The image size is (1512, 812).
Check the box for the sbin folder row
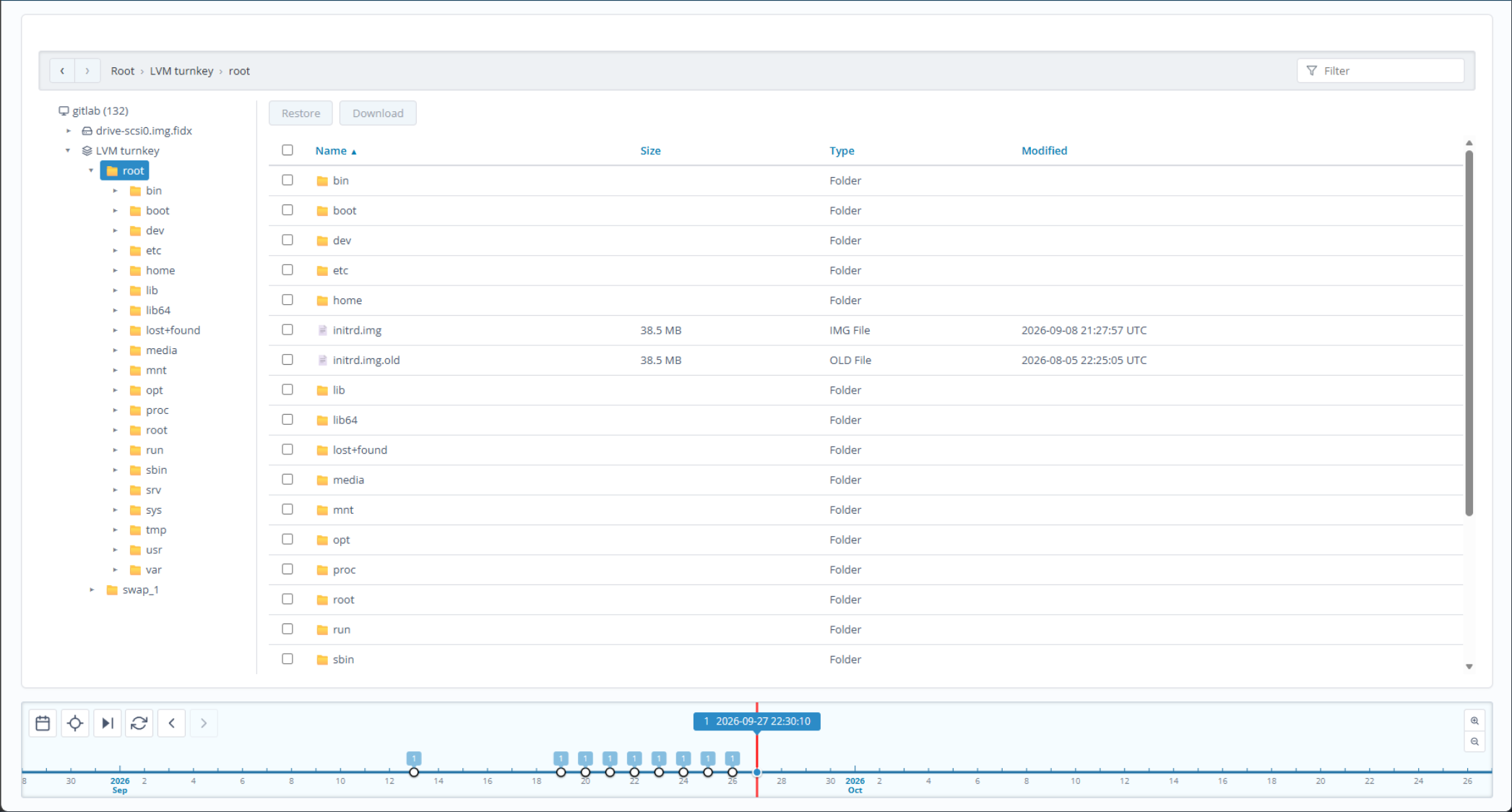pyautogui.click(x=288, y=659)
